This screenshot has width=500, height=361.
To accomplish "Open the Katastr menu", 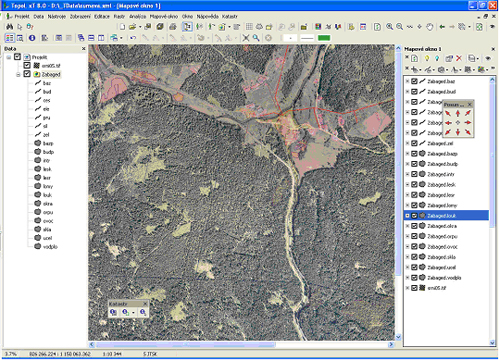I will point(230,16).
